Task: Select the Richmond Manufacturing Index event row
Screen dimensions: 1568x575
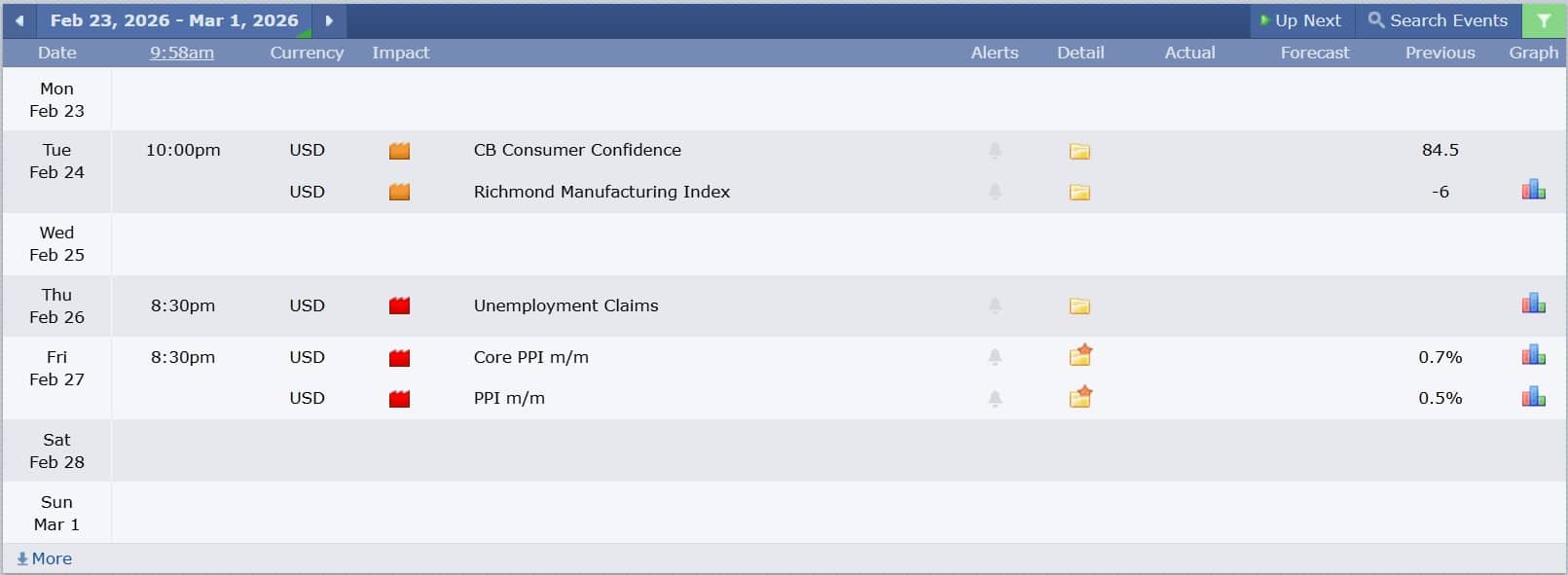Action: [x=602, y=192]
